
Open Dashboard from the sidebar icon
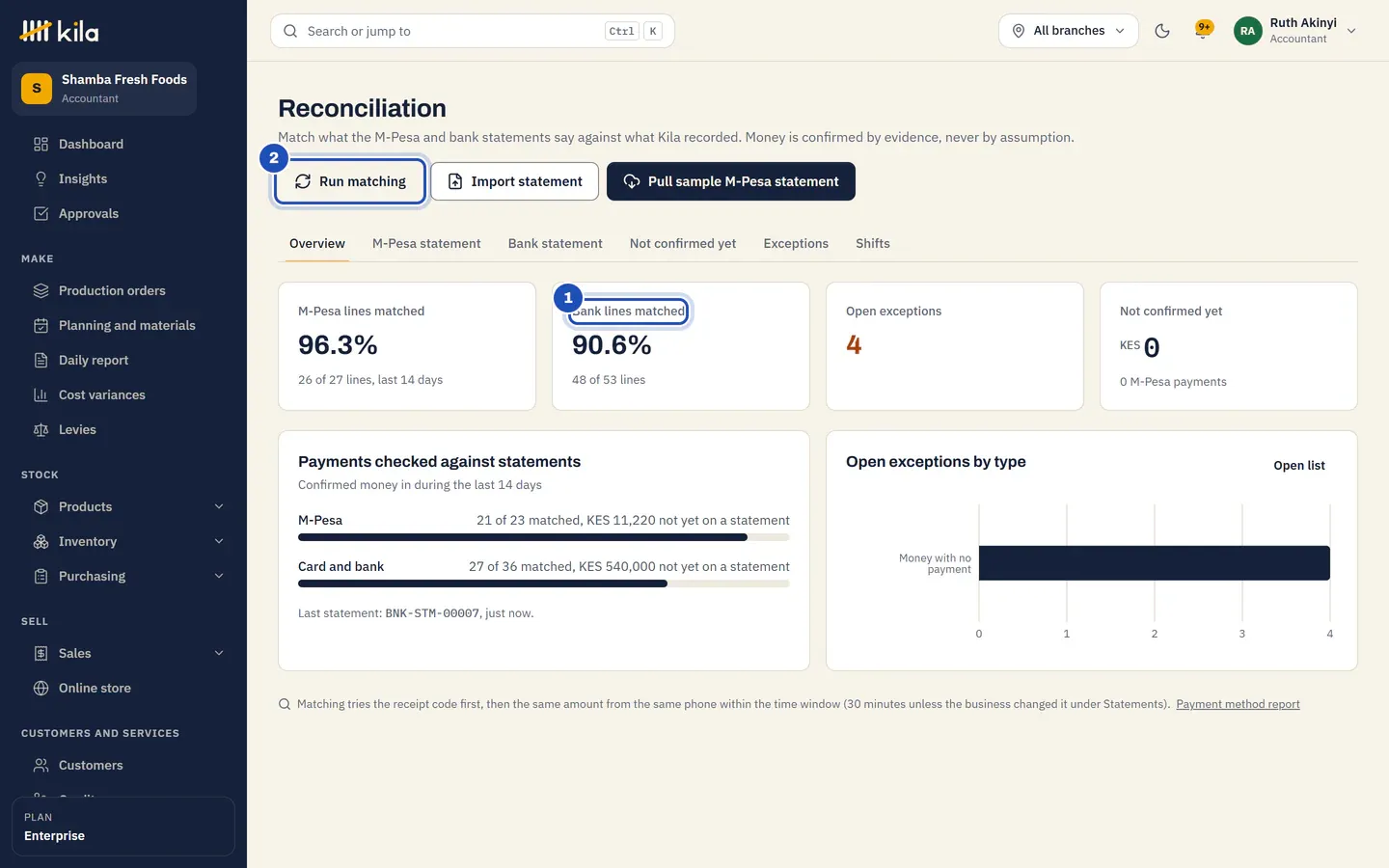tap(41, 144)
